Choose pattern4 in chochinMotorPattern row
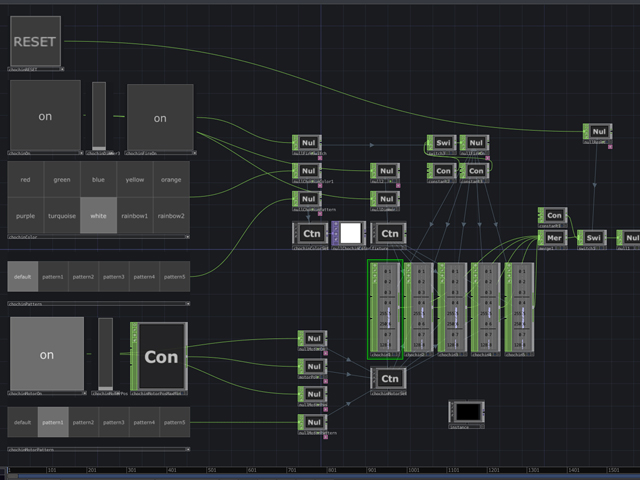The width and height of the screenshot is (640, 480). (144, 422)
